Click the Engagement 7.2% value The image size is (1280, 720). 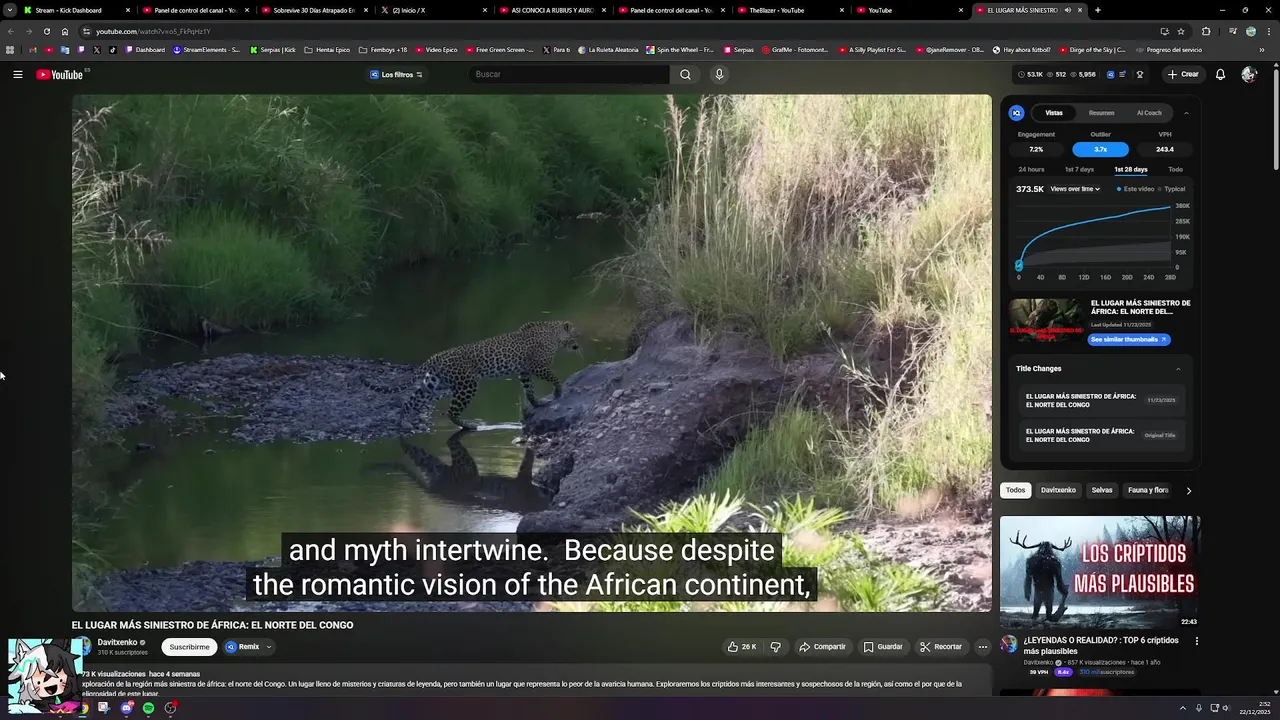point(1036,149)
